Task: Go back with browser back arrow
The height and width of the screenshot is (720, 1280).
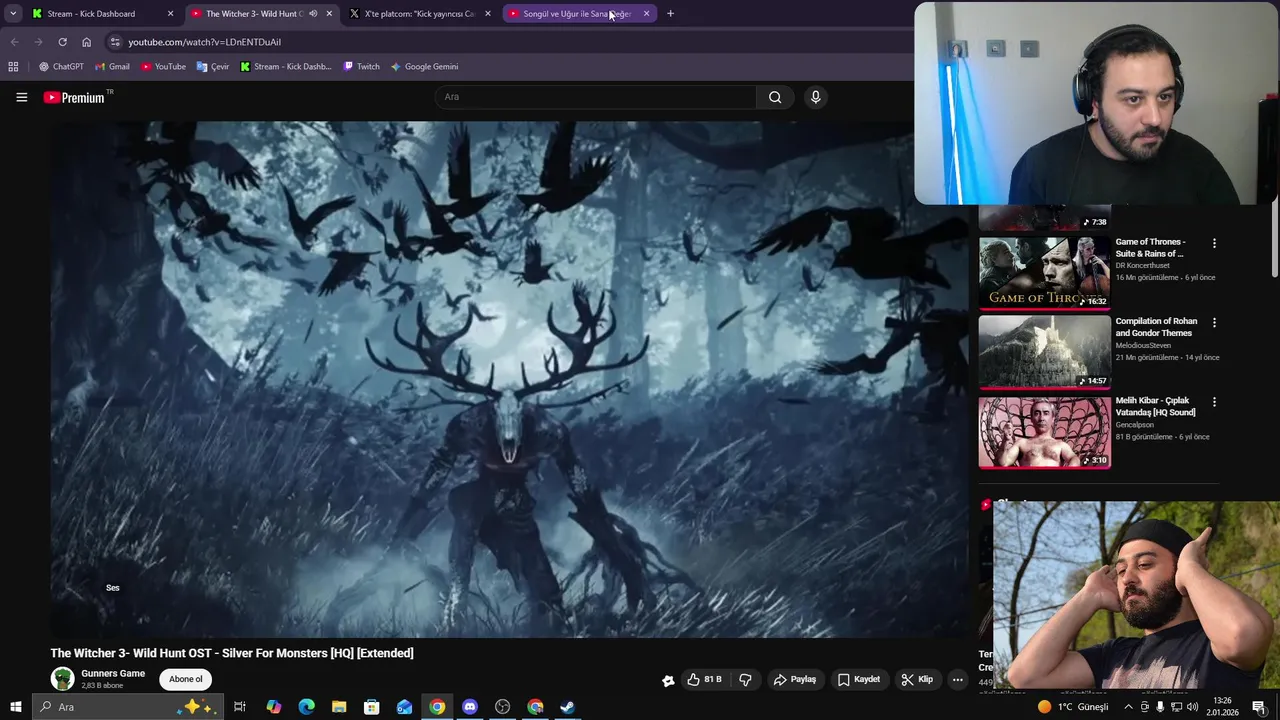Action: point(14,42)
